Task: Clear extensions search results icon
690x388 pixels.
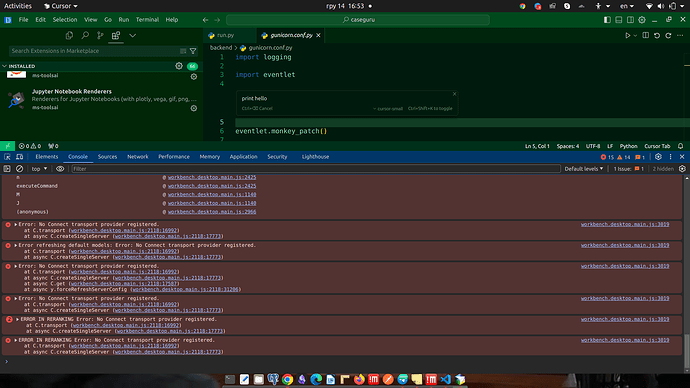Action: (x=183, y=51)
